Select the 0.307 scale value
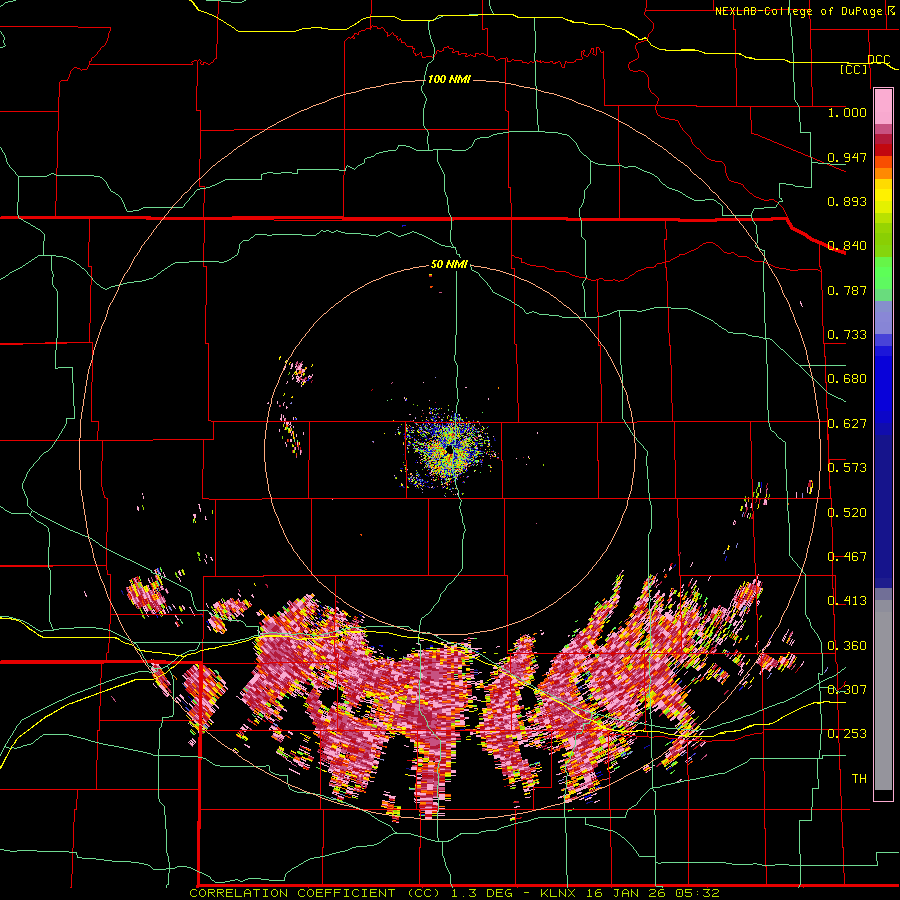The width and height of the screenshot is (900, 900). 847,690
